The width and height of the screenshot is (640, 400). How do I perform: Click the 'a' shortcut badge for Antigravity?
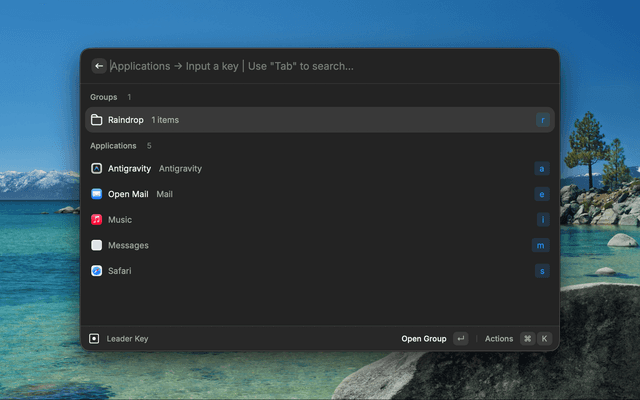(x=542, y=169)
